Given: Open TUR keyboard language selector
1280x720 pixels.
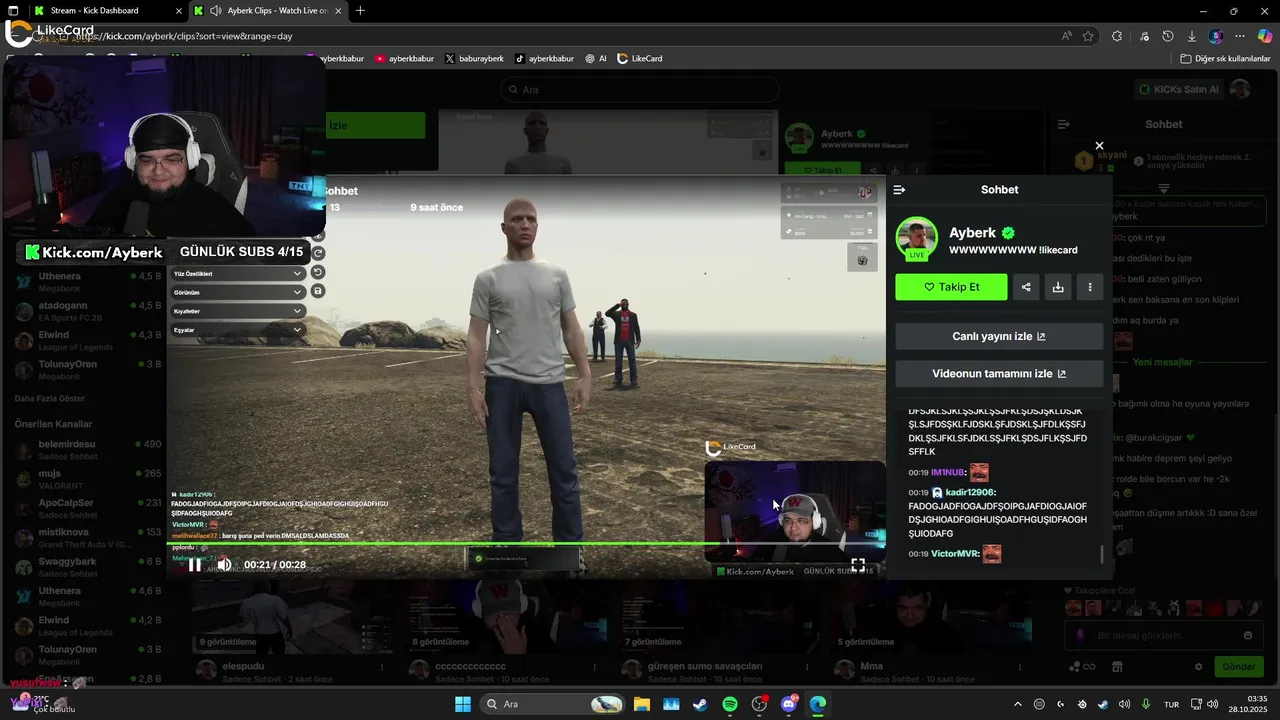Looking at the screenshot, I should pos(1171,704).
